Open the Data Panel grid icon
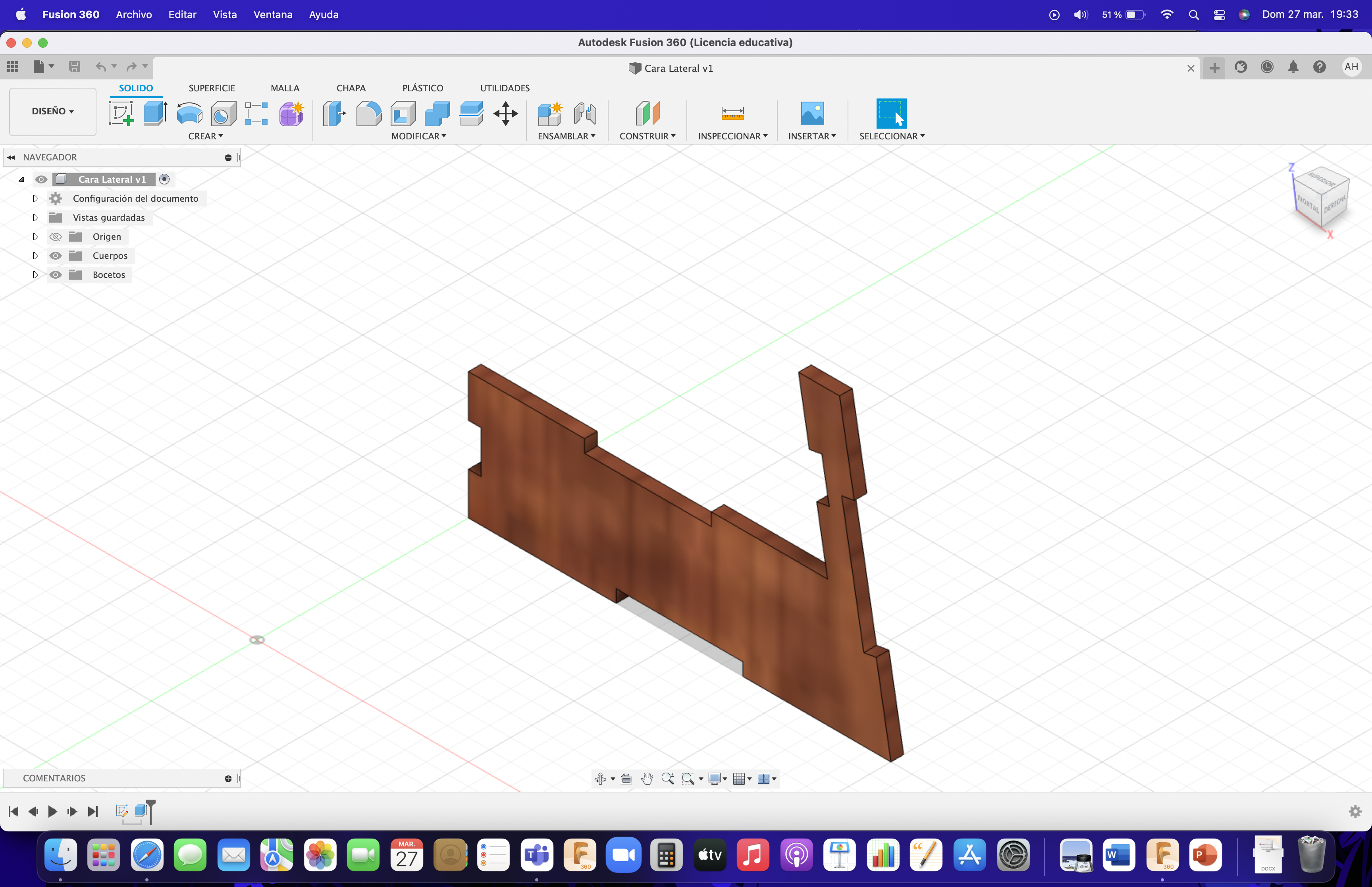The width and height of the screenshot is (1372, 887). pyautogui.click(x=13, y=67)
